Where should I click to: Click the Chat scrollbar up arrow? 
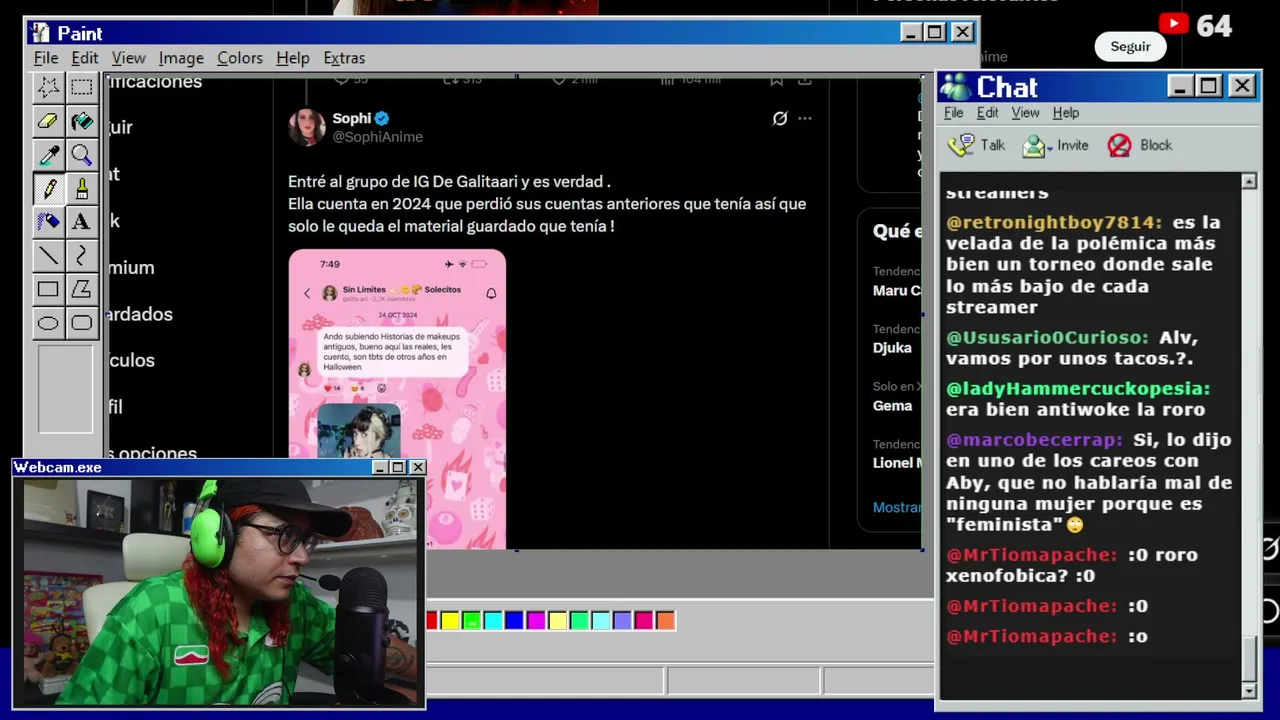click(x=1249, y=181)
